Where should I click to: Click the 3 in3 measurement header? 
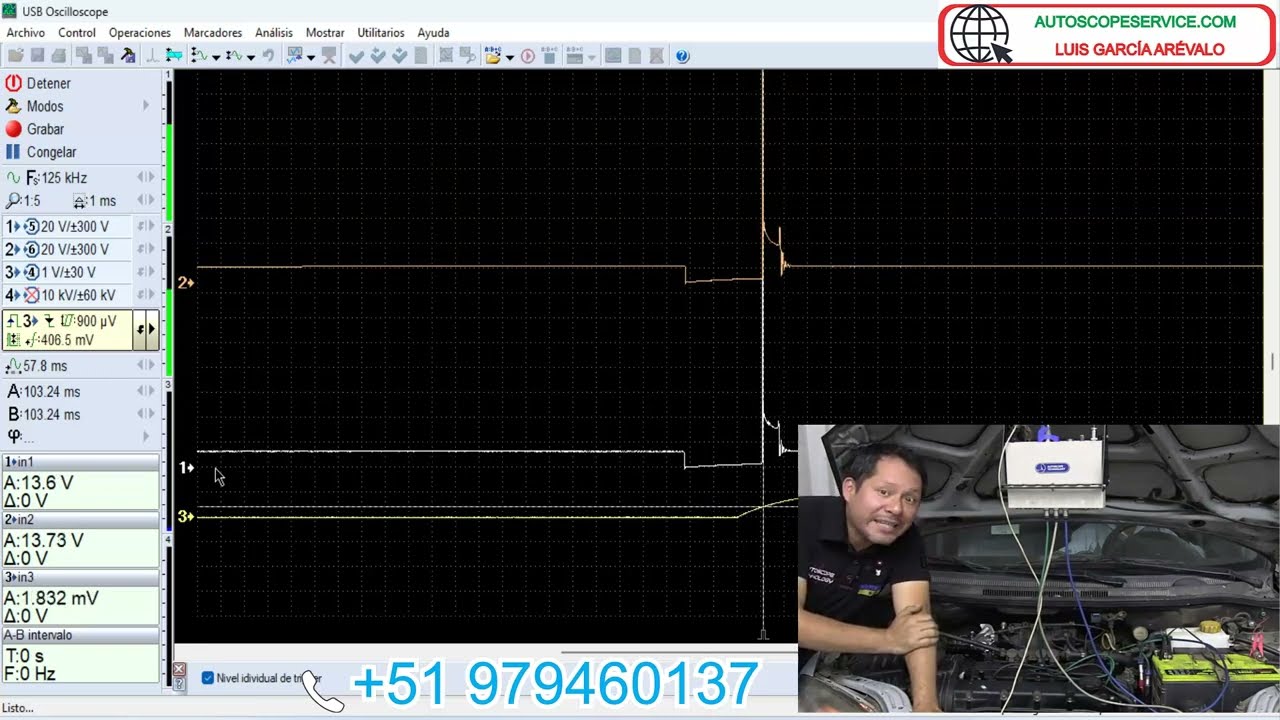(80, 577)
